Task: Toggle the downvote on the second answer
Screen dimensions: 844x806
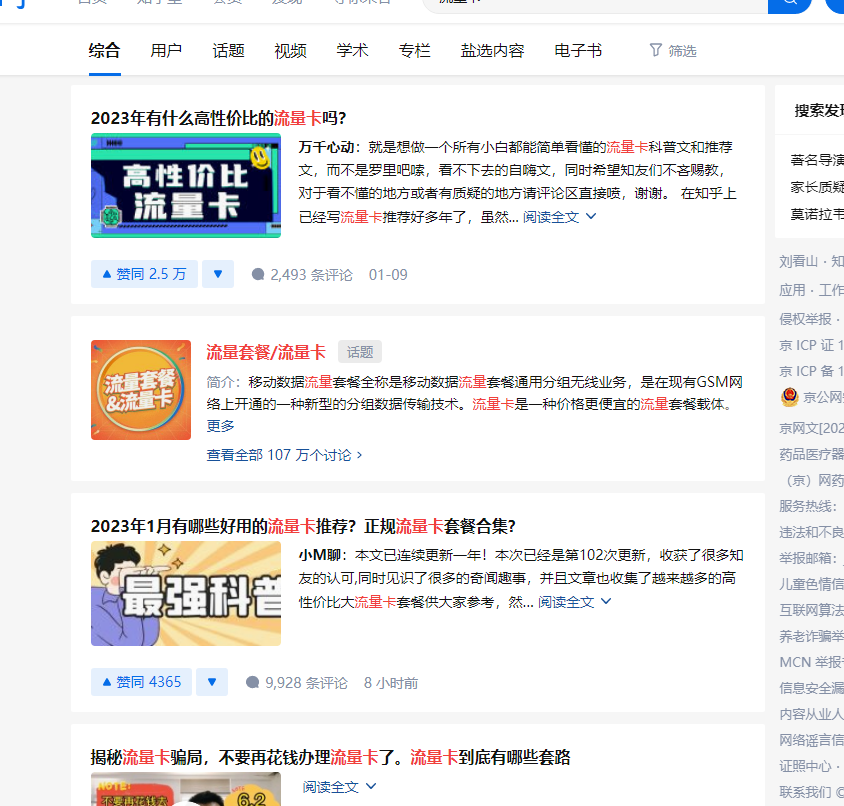Action: tap(212, 681)
